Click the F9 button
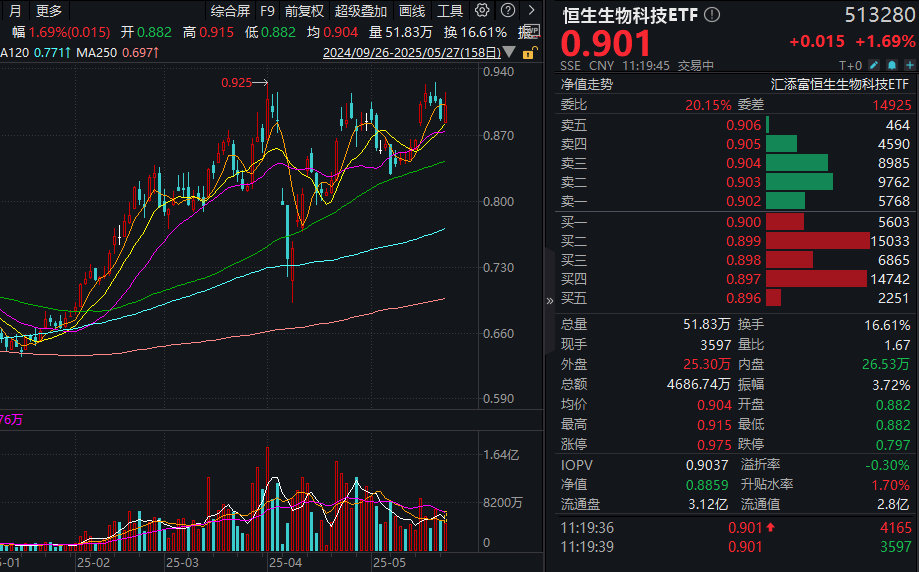This screenshot has height=572, width=919. (267, 11)
